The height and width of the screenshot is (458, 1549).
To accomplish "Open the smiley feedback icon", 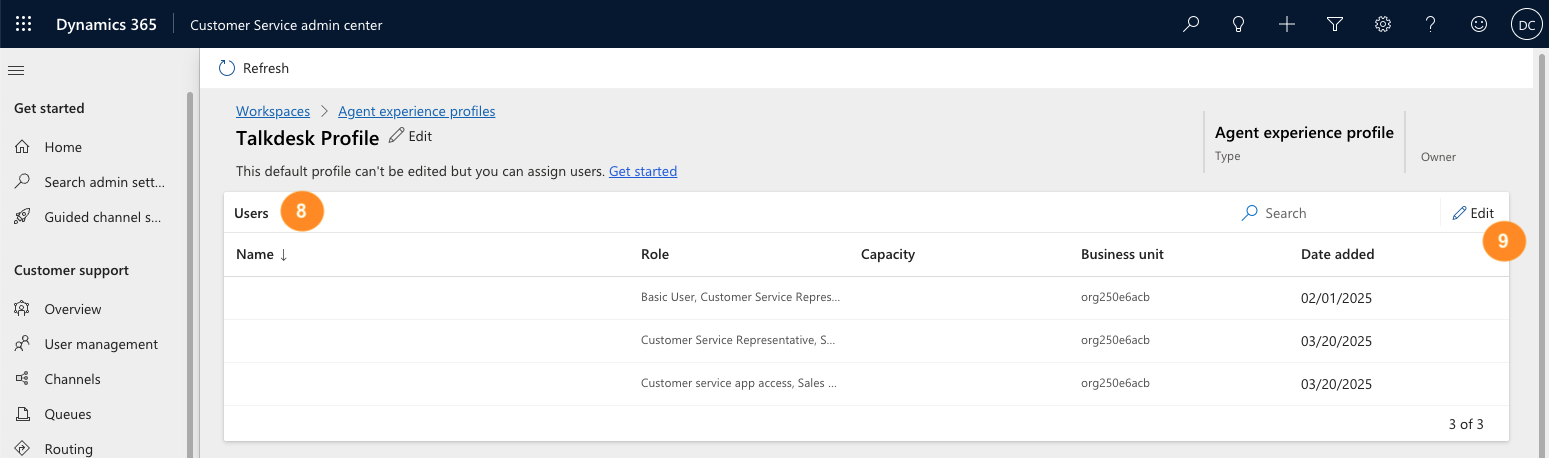I will (x=1478, y=25).
